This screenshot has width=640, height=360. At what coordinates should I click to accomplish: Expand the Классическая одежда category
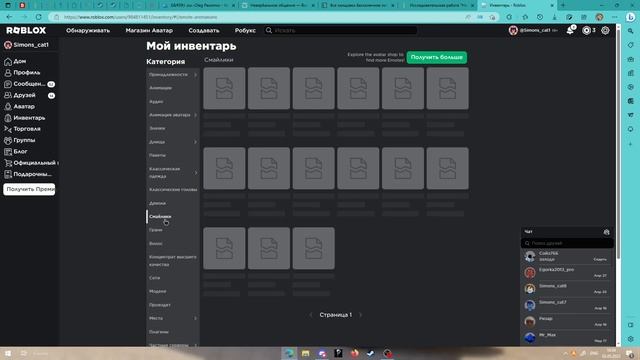[172, 173]
